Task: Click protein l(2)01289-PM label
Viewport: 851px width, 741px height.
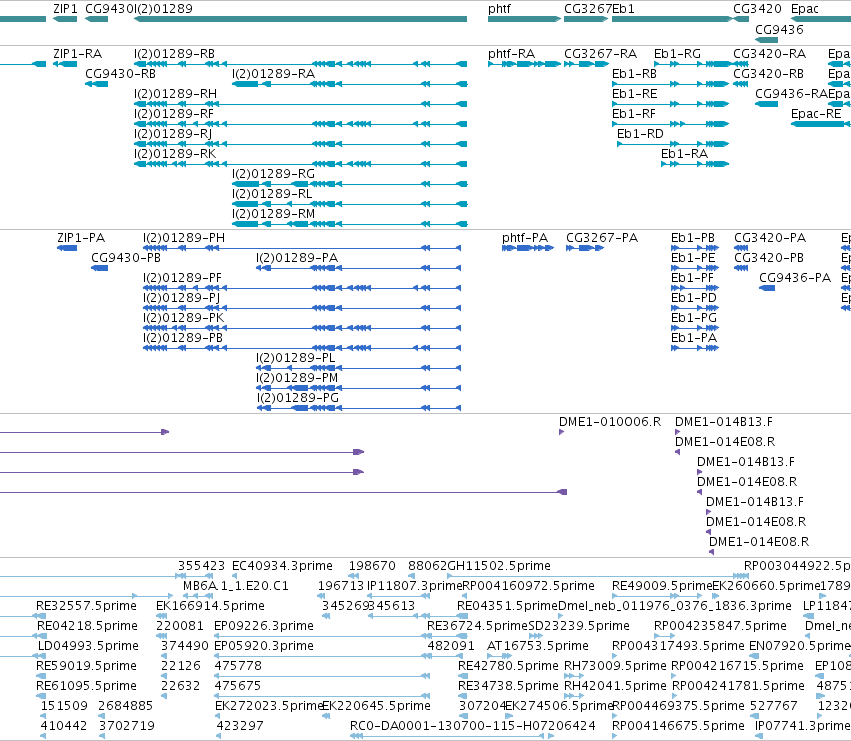Action: coord(297,378)
